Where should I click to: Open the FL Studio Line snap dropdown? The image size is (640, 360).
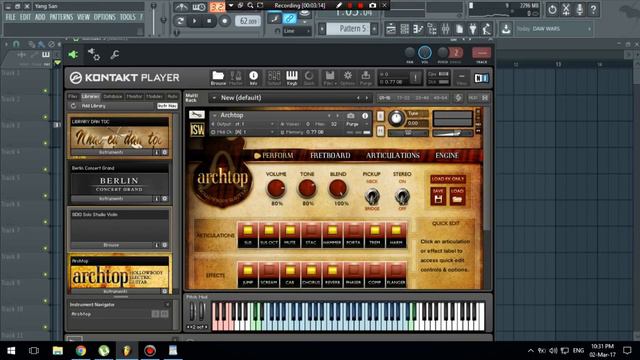pos(297,31)
